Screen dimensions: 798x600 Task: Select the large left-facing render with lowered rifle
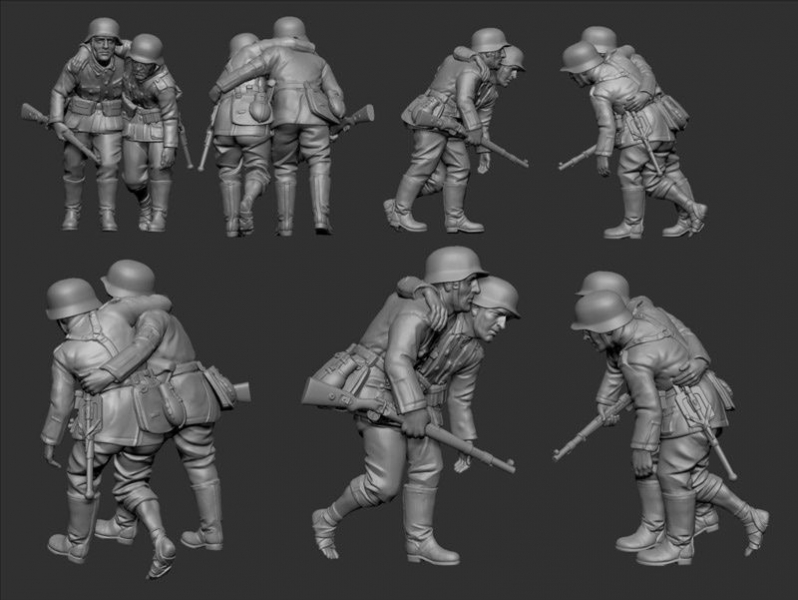(x=661, y=418)
